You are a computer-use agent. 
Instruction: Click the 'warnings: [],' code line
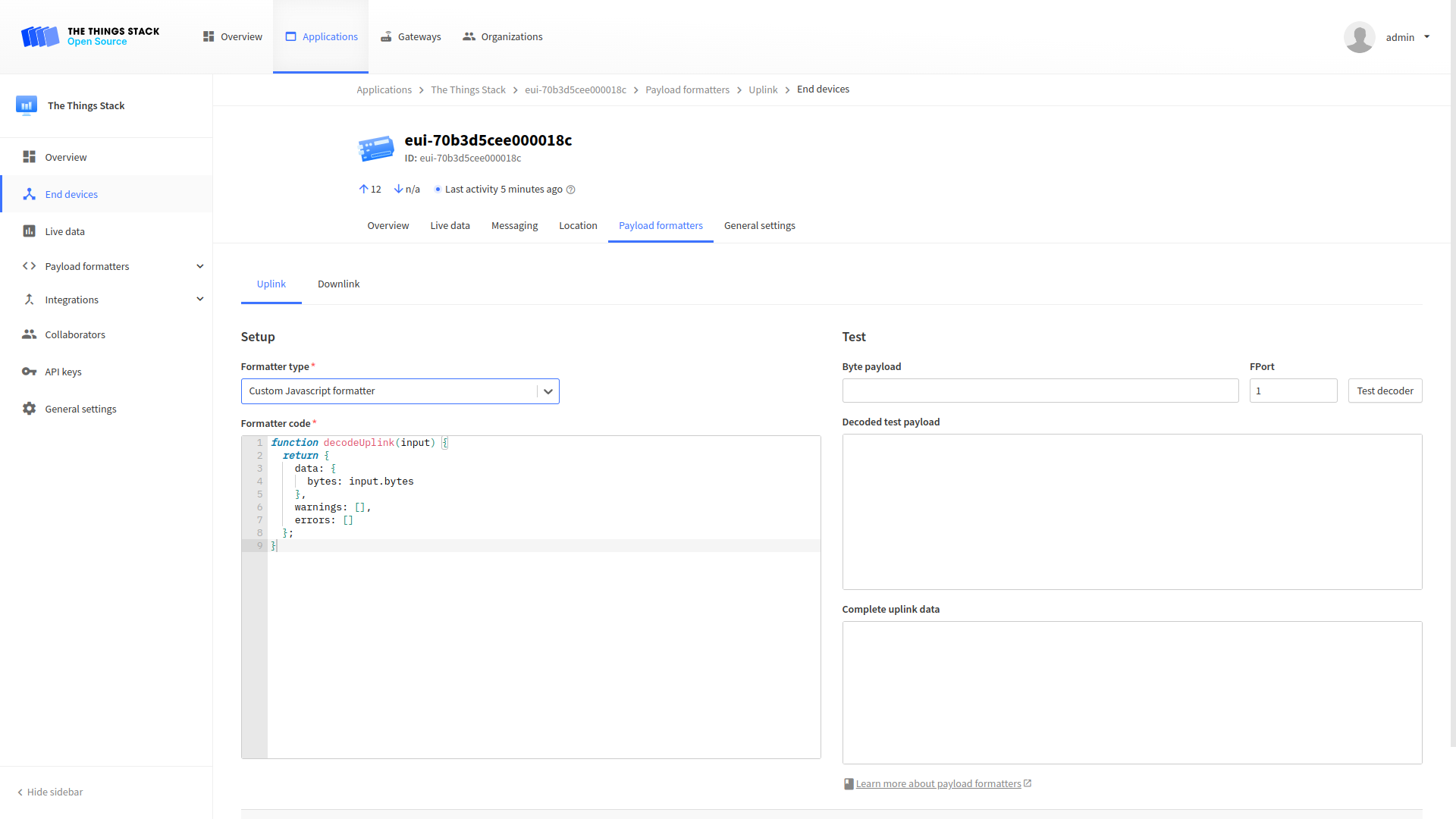333,507
